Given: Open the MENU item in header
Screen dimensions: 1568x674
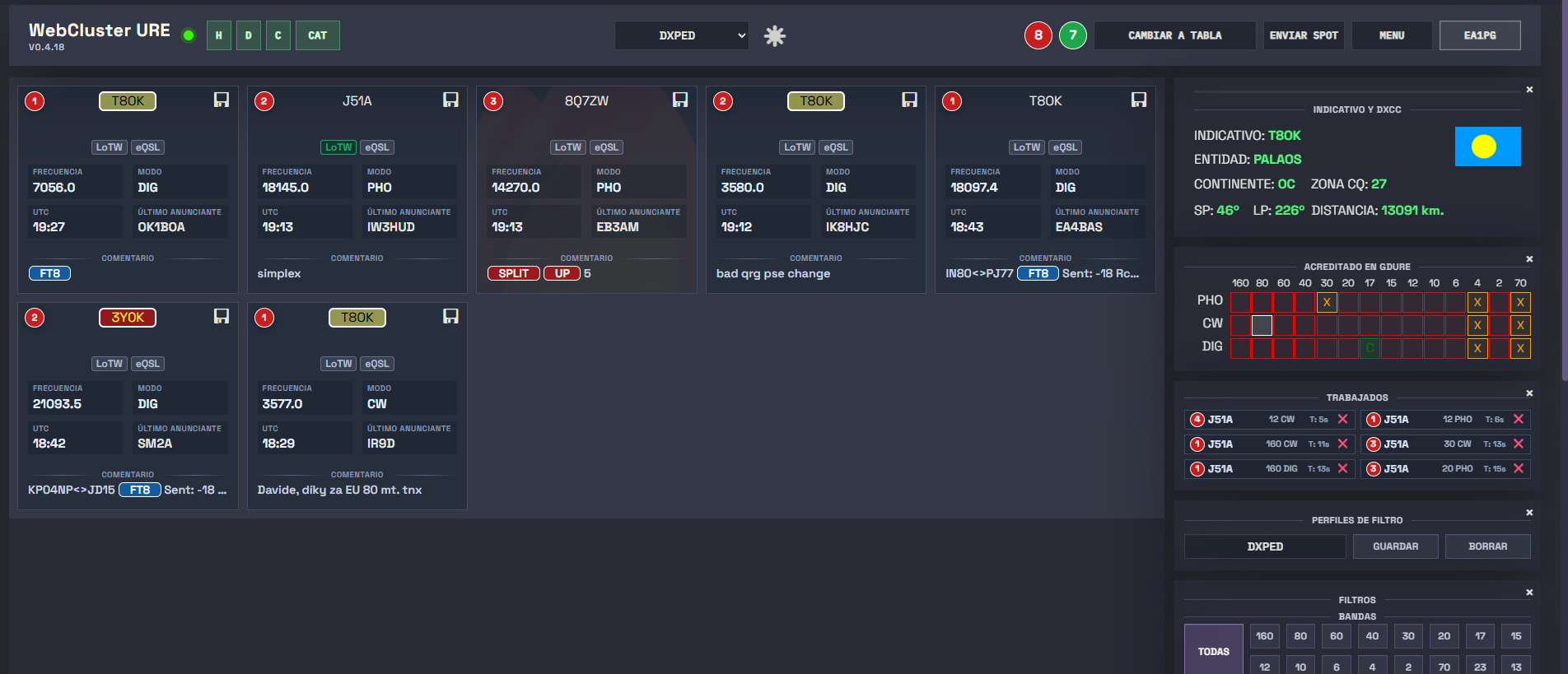Looking at the screenshot, I should point(1391,35).
